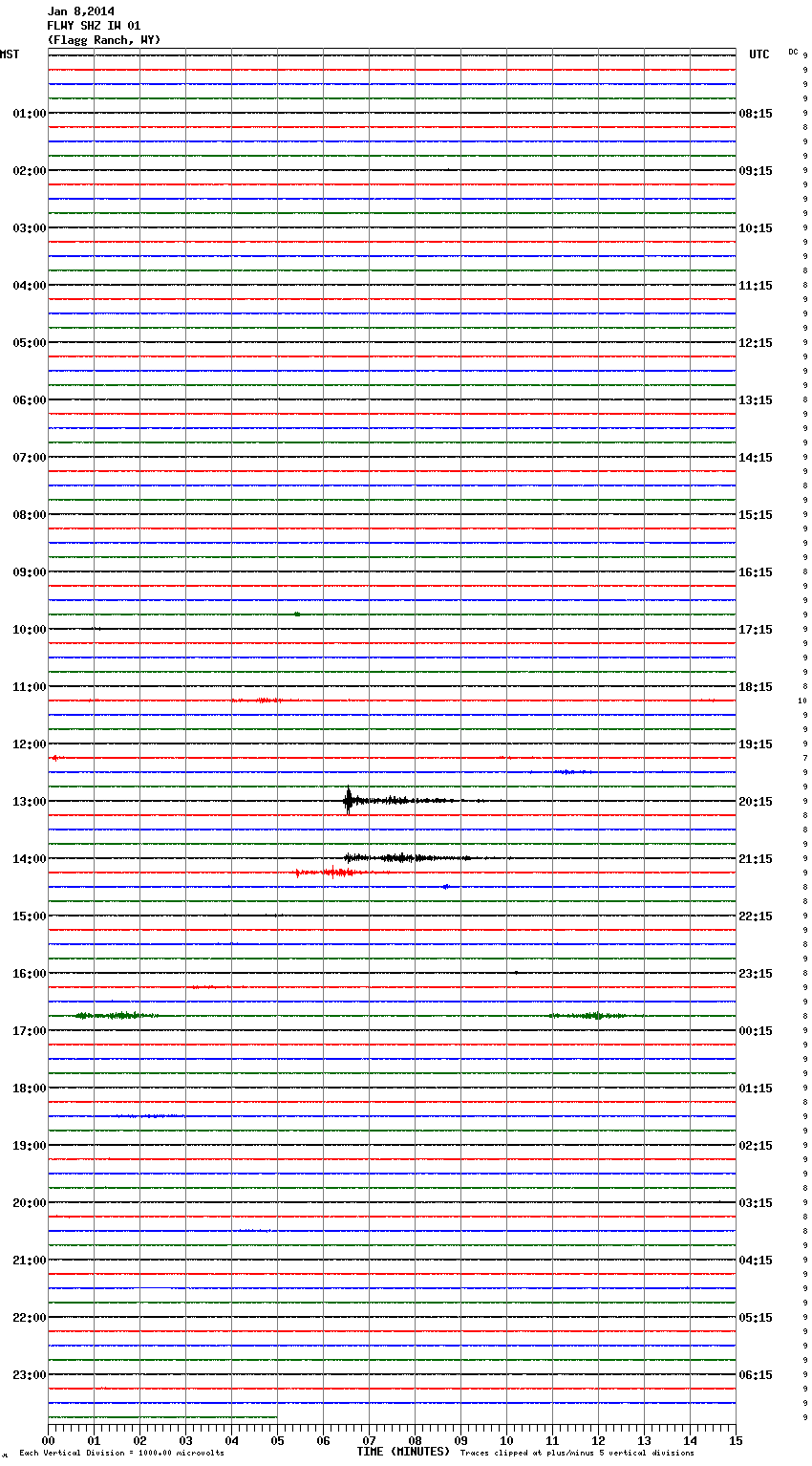
Task: Click minute tick label '00' on time axis
Action: point(48,1440)
